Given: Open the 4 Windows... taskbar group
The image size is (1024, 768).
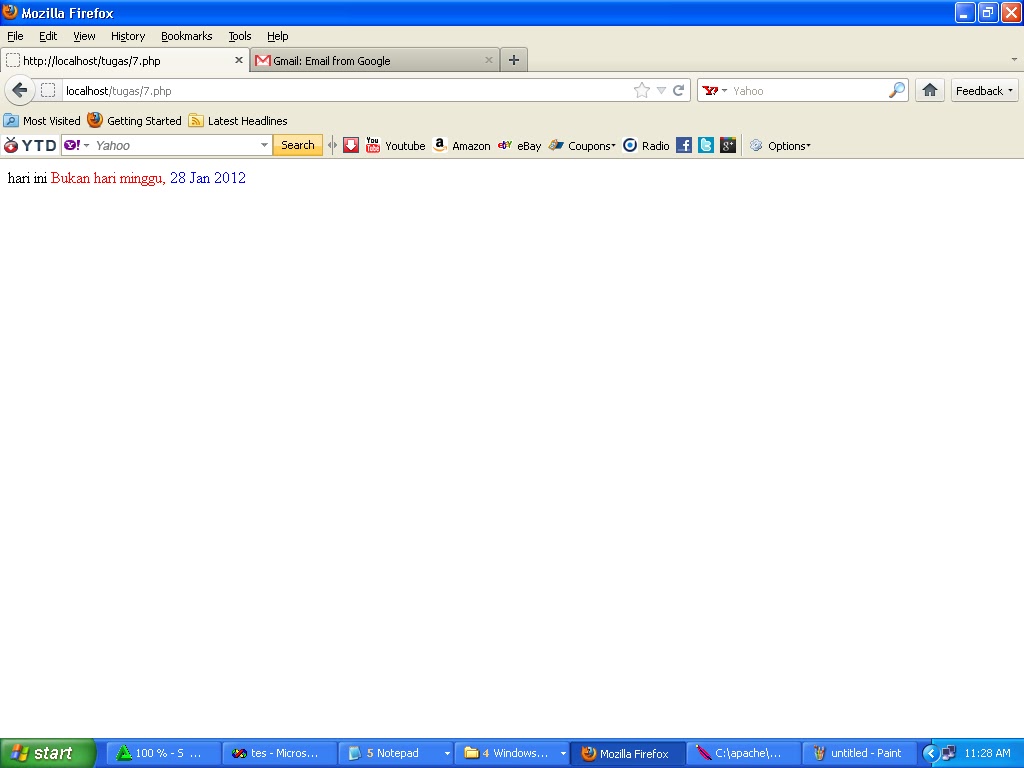Looking at the screenshot, I should [x=512, y=754].
